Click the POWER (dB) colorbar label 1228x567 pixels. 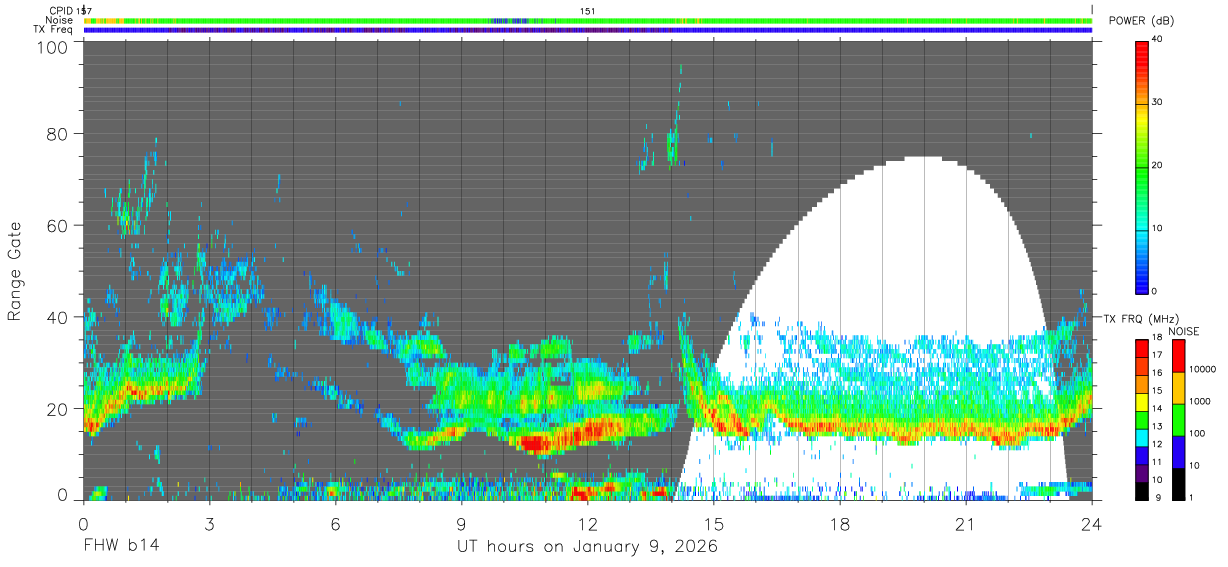click(x=1142, y=21)
